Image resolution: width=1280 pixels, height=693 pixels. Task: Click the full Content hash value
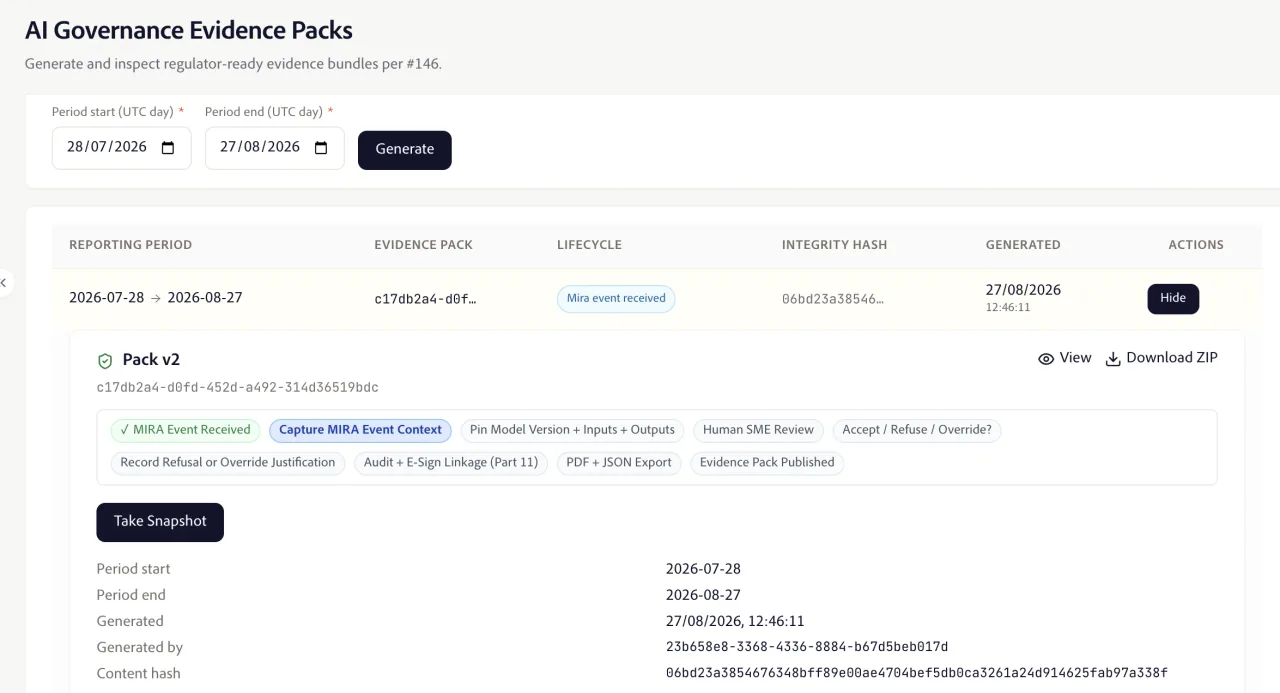pos(917,673)
